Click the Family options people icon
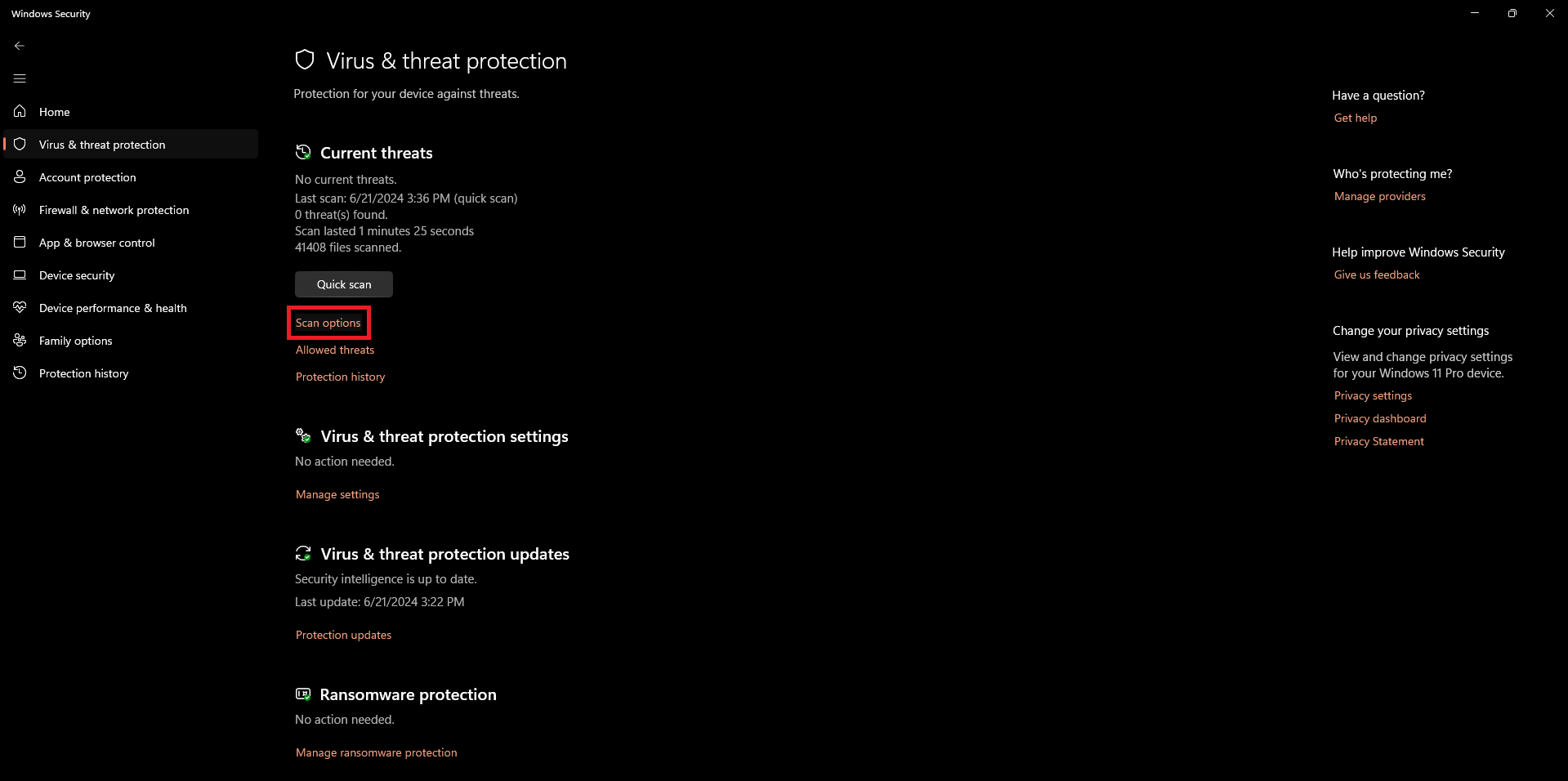The height and width of the screenshot is (781, 1568). click(20, 340)
